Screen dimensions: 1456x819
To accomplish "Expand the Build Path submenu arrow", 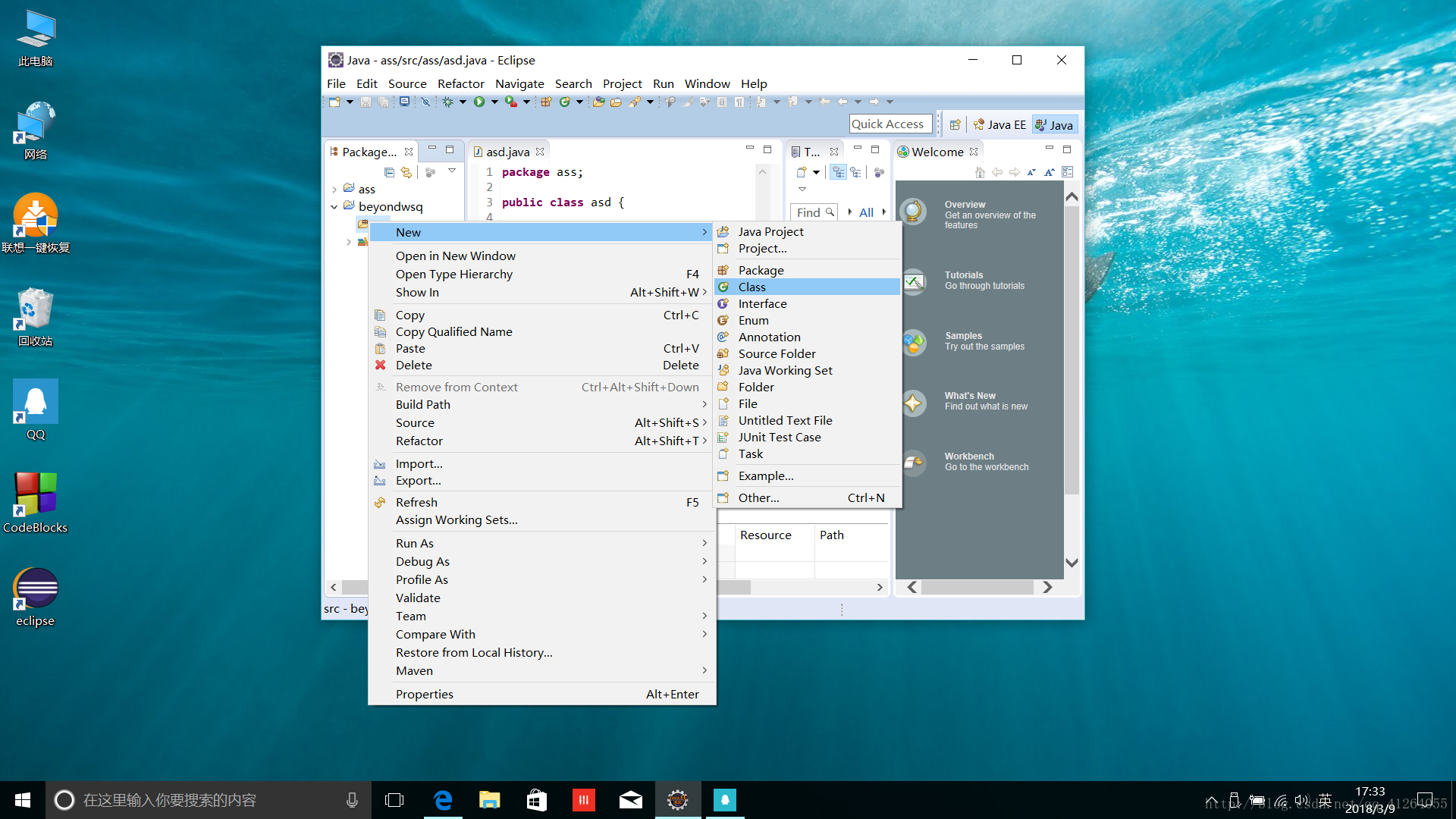I will [703, 404].
